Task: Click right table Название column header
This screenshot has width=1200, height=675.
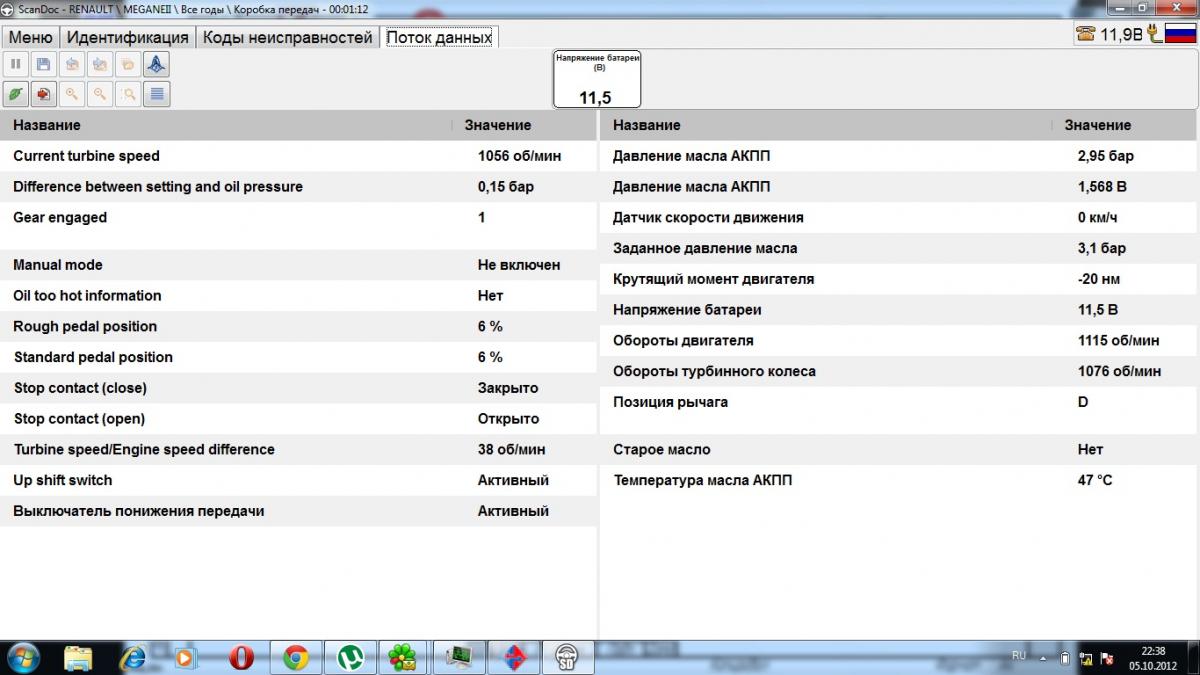Action: click(x=826, y=125)
